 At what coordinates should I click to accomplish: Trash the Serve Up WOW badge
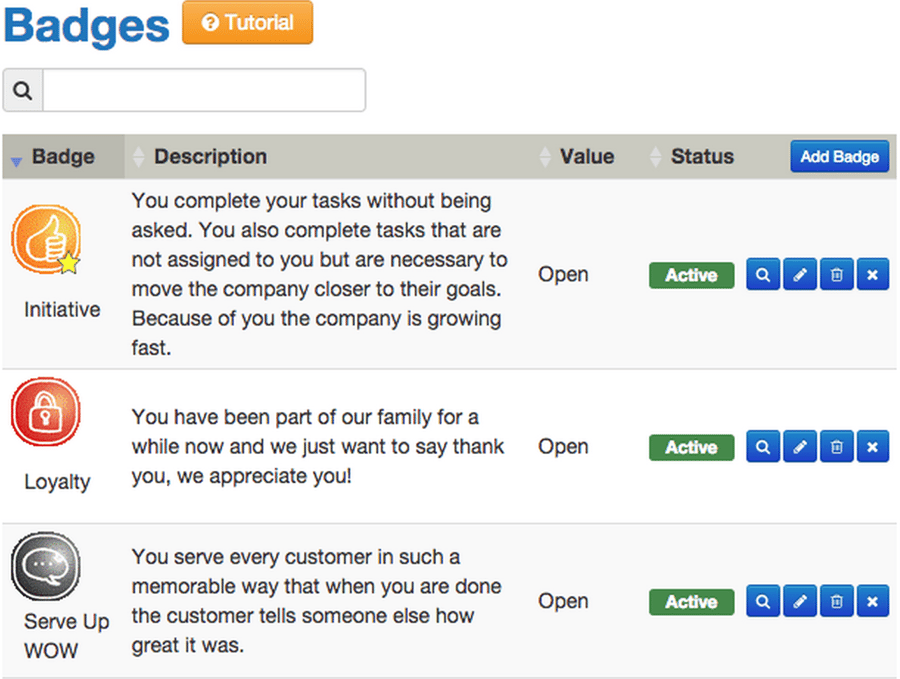tap(836, 602)
